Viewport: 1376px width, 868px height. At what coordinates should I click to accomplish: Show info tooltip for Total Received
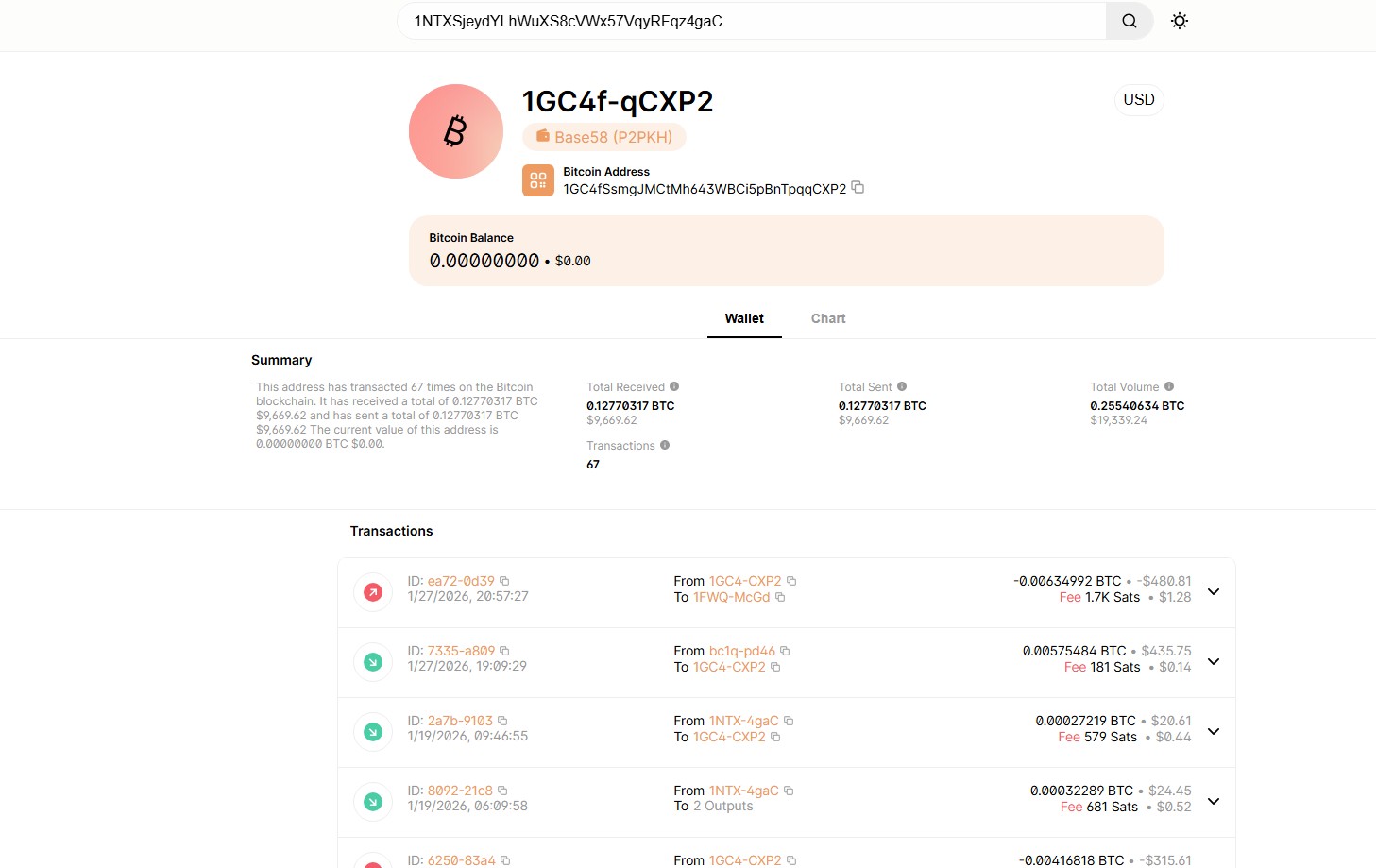pos(674,386)
